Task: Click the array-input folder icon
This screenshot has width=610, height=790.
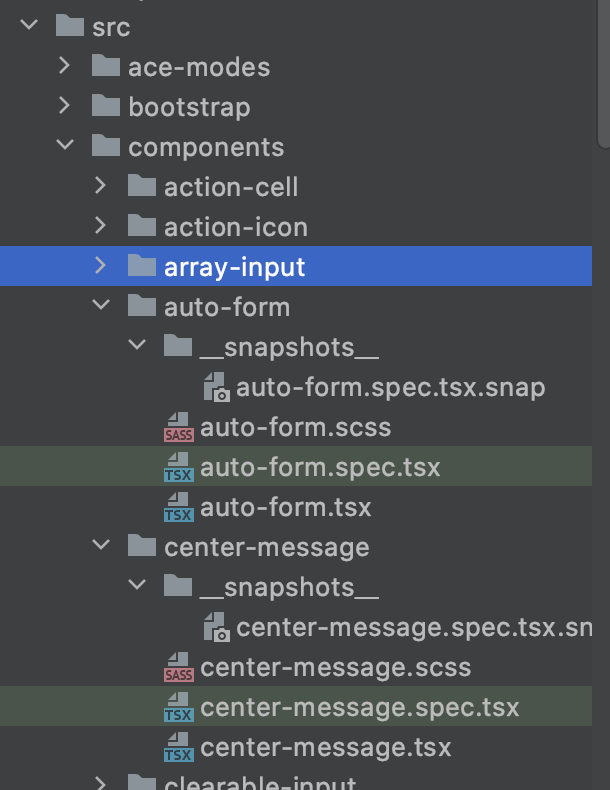Action: pos(142,266)
